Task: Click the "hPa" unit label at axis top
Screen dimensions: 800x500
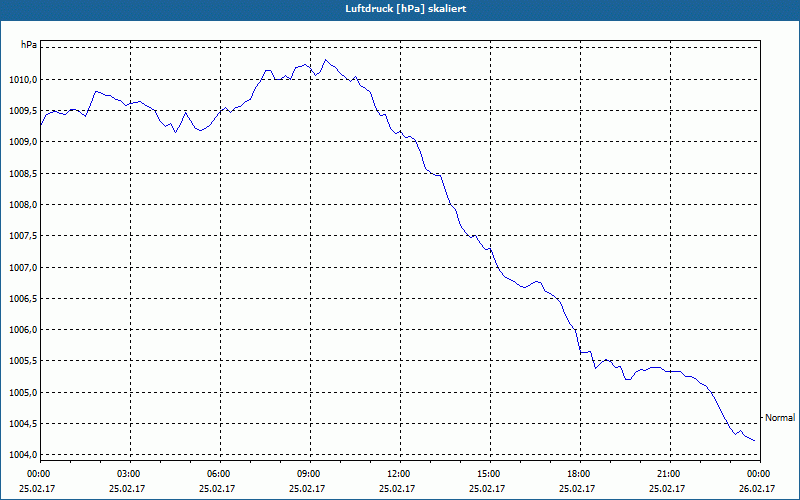Action: (29, 45)
